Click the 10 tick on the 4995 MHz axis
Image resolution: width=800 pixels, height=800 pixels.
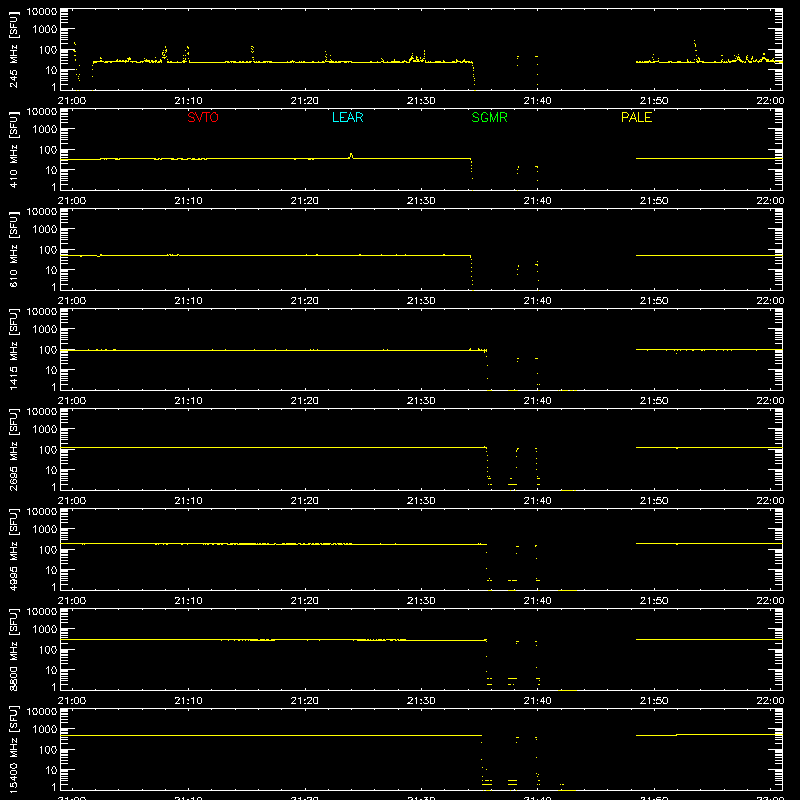point(51,570)
